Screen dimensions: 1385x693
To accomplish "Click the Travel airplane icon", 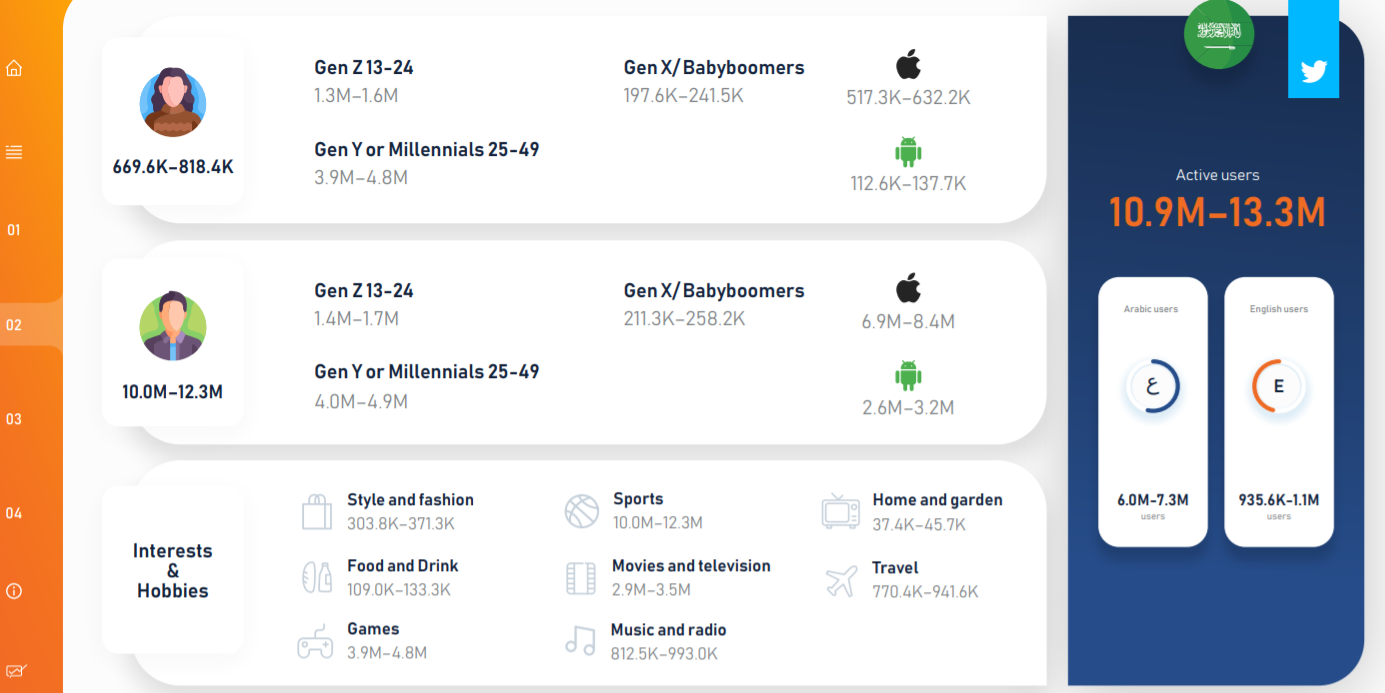I will [841, 581].
